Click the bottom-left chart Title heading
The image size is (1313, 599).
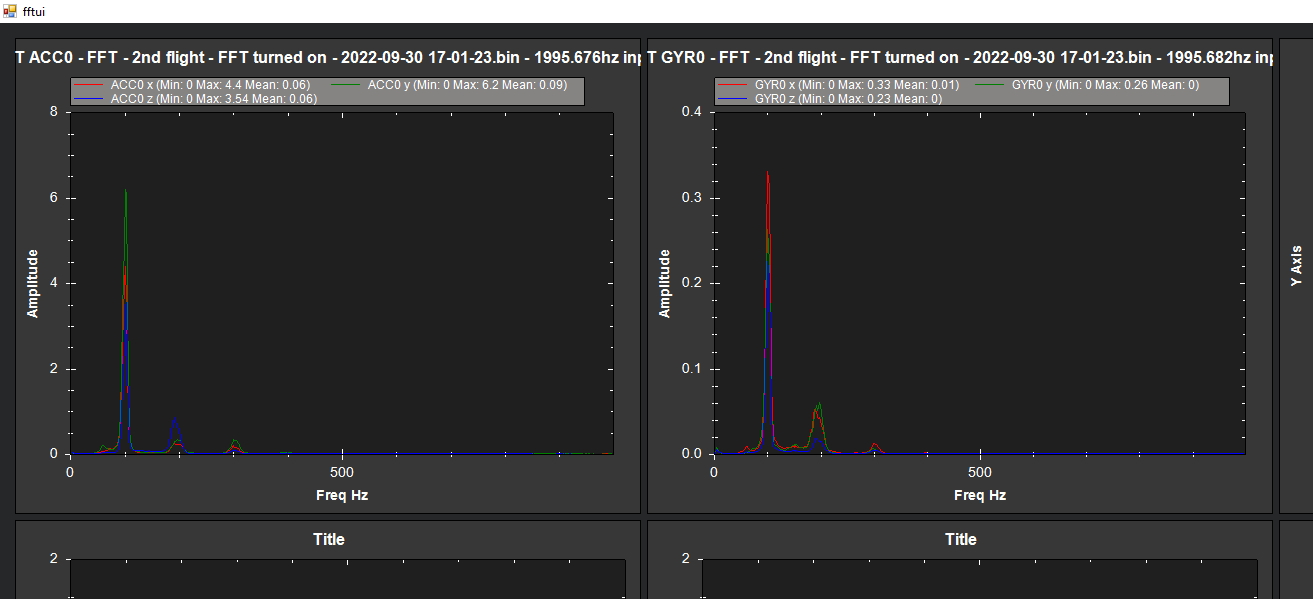point(328,539)
